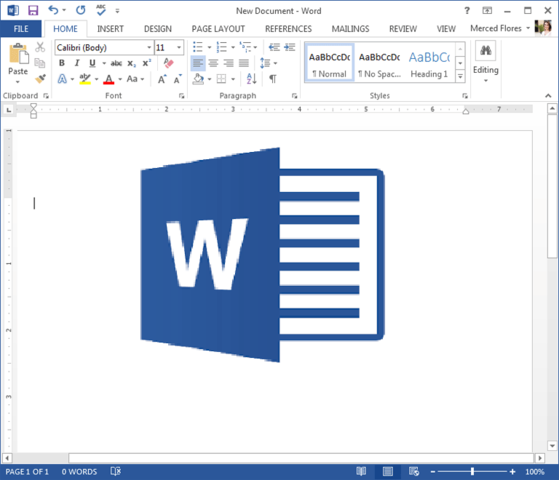Show or hide paragraph marks
The width and height of the screenshot is (559, 480).
pyautogui.click(x=273, y=79)
